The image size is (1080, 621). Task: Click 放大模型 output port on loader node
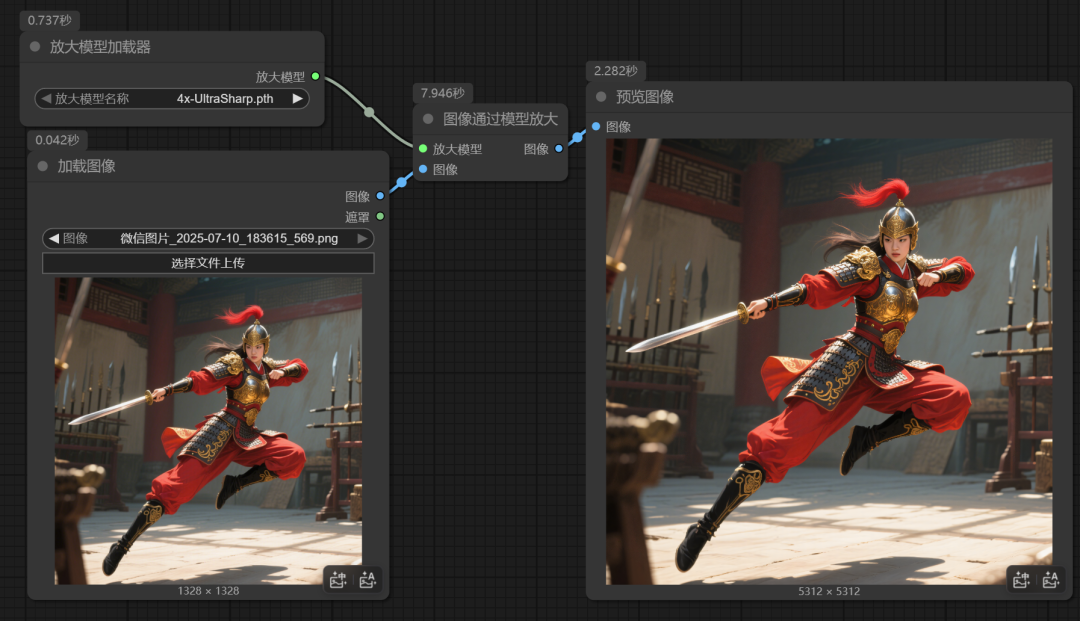(x=315, y=76)
